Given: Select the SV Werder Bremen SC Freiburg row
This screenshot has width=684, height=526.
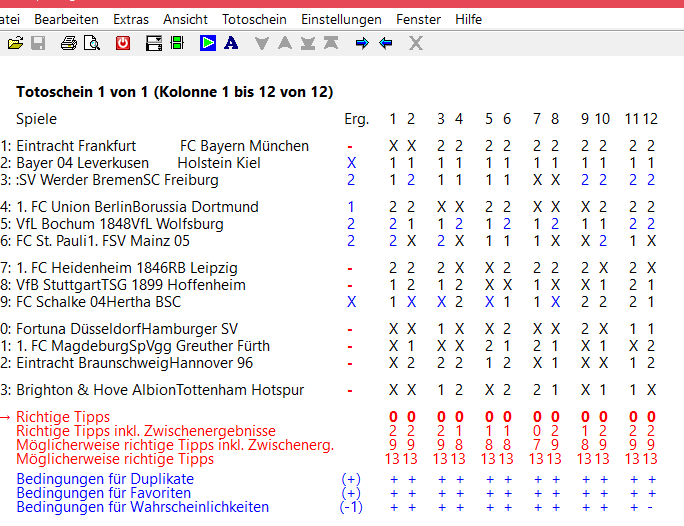Looking at the screenshot, I should (x=117, y=180).
